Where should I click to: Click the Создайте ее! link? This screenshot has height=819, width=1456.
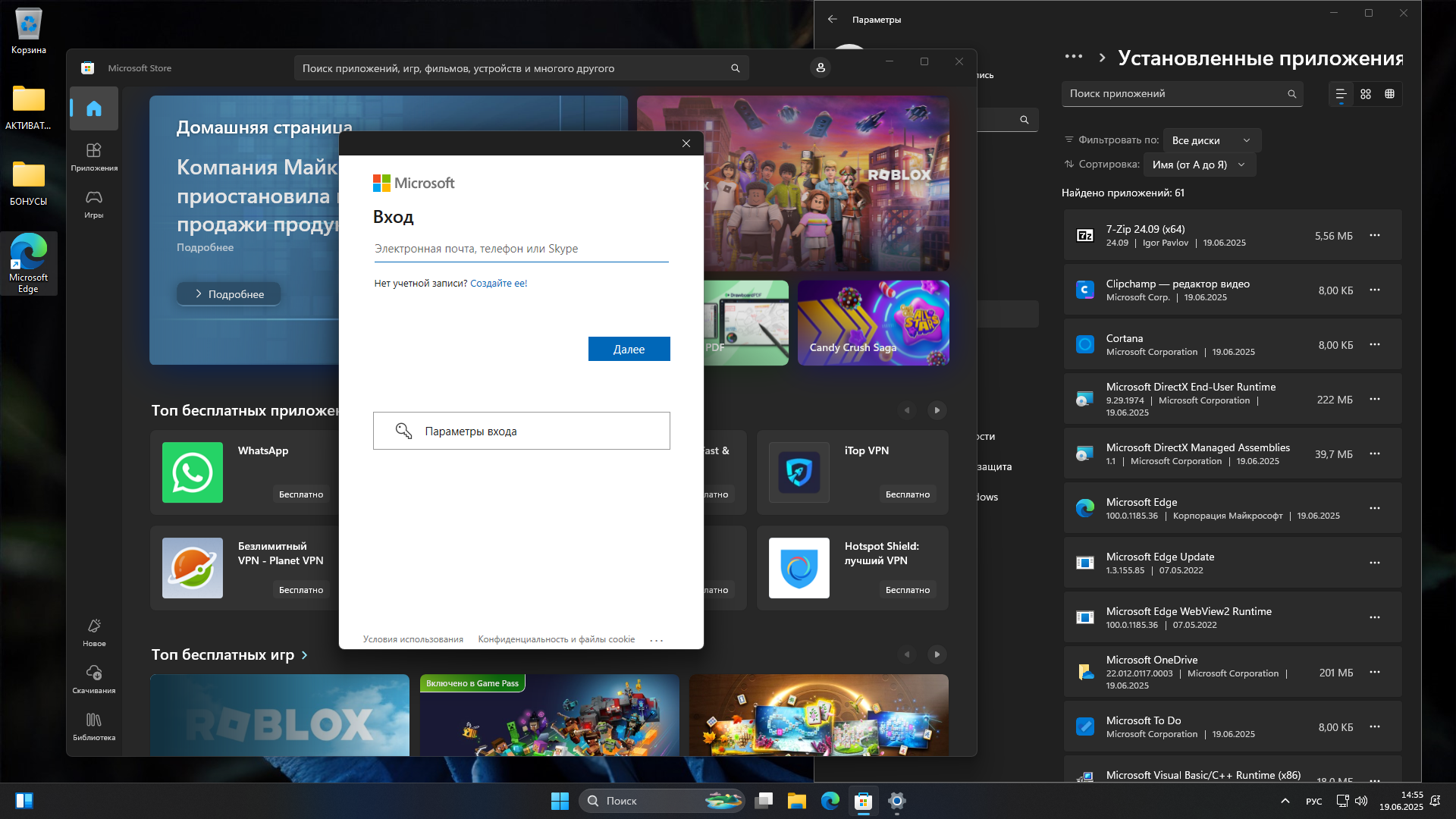[x=498, y=283]
